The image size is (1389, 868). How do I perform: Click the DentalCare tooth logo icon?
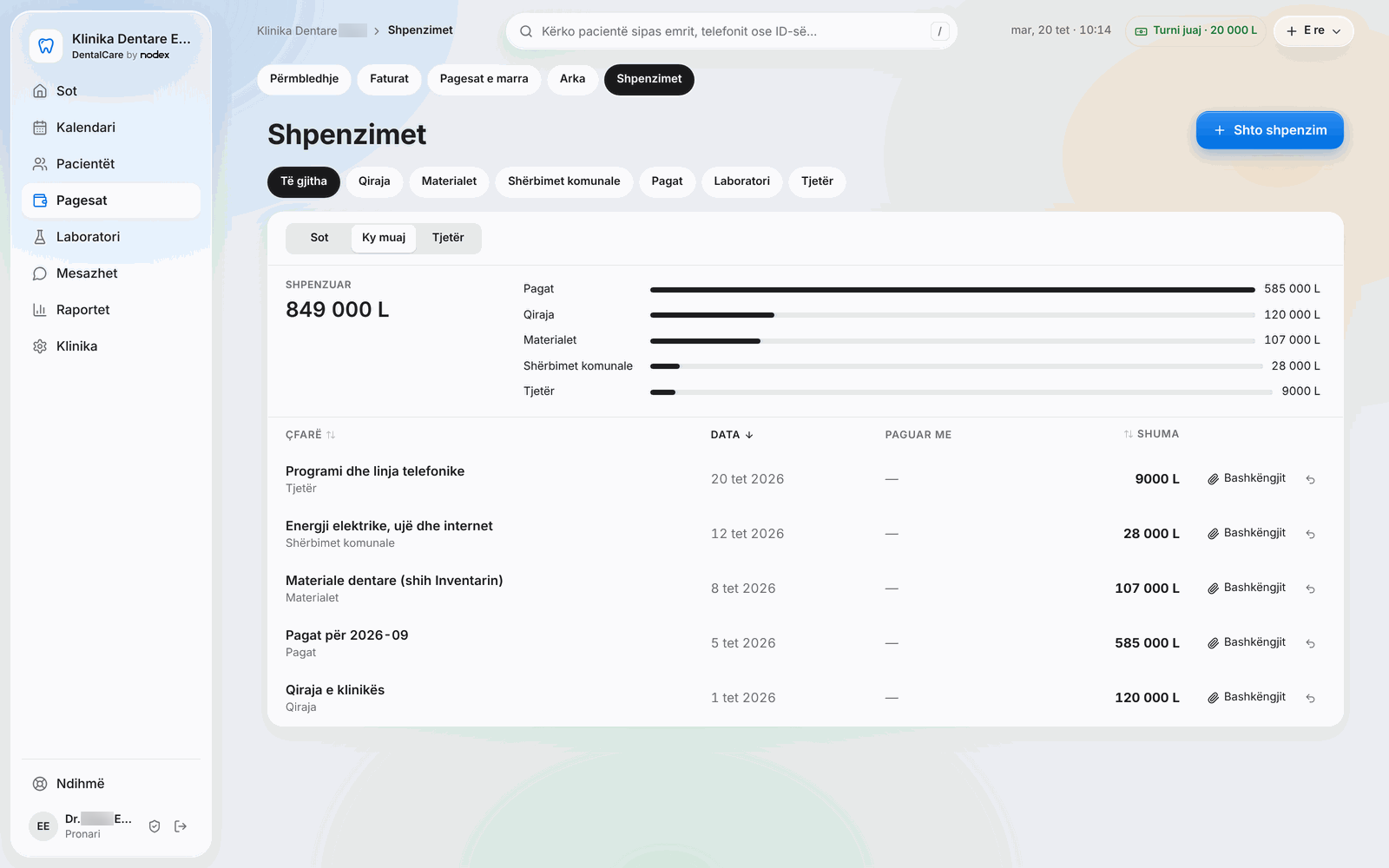coord(46,46)
